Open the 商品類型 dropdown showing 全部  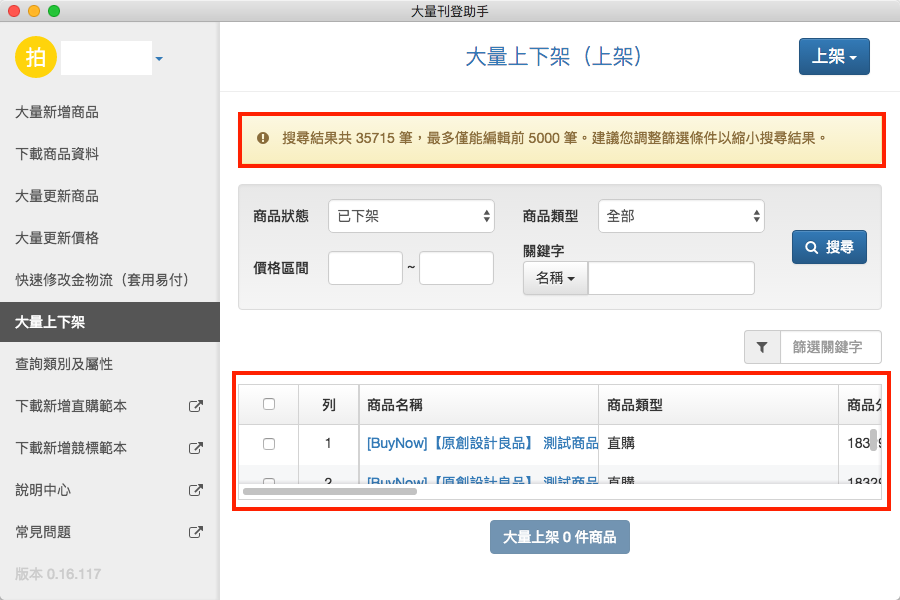coord(681,216)
